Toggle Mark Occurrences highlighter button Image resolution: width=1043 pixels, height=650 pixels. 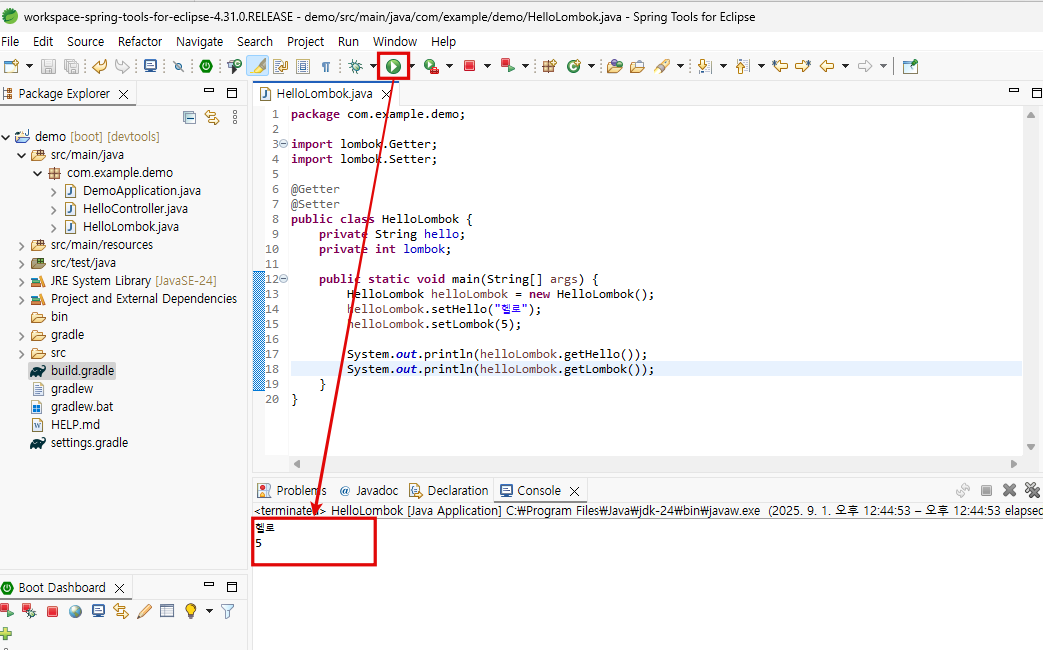tap(256, 66)
